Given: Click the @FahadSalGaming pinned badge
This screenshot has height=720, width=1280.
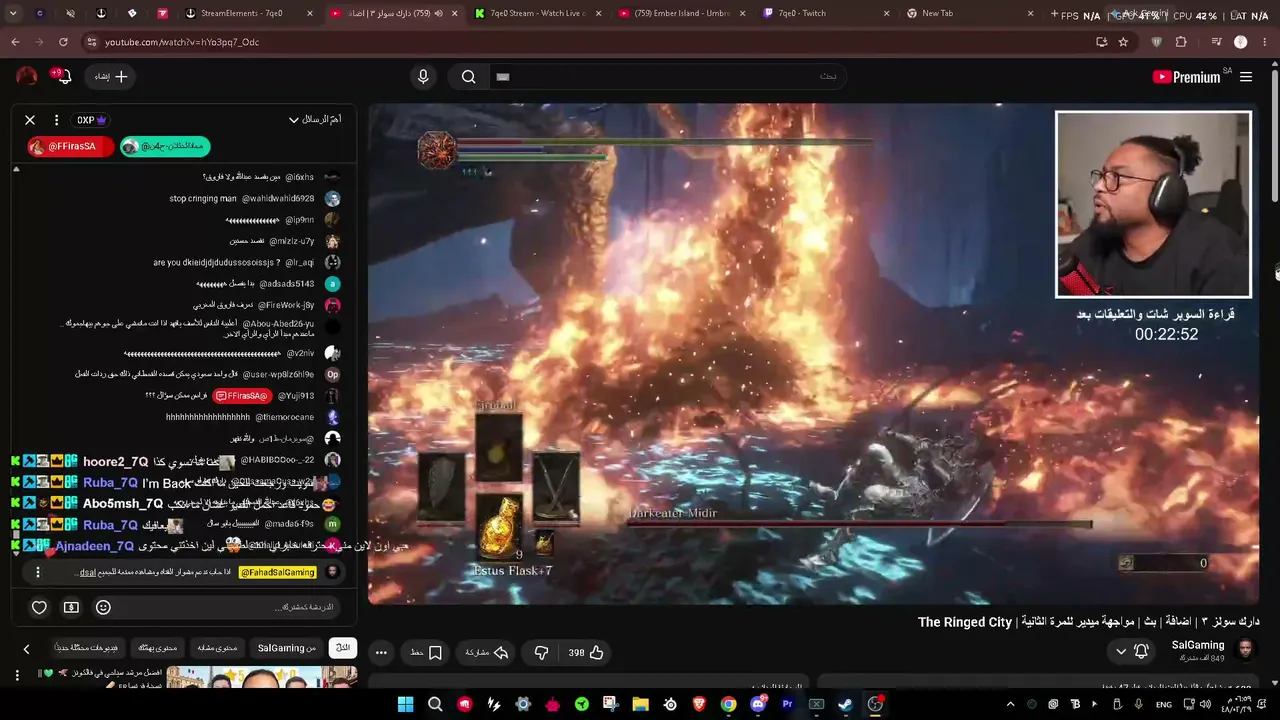Looking at the screenshot, I should tap(277, 572).
